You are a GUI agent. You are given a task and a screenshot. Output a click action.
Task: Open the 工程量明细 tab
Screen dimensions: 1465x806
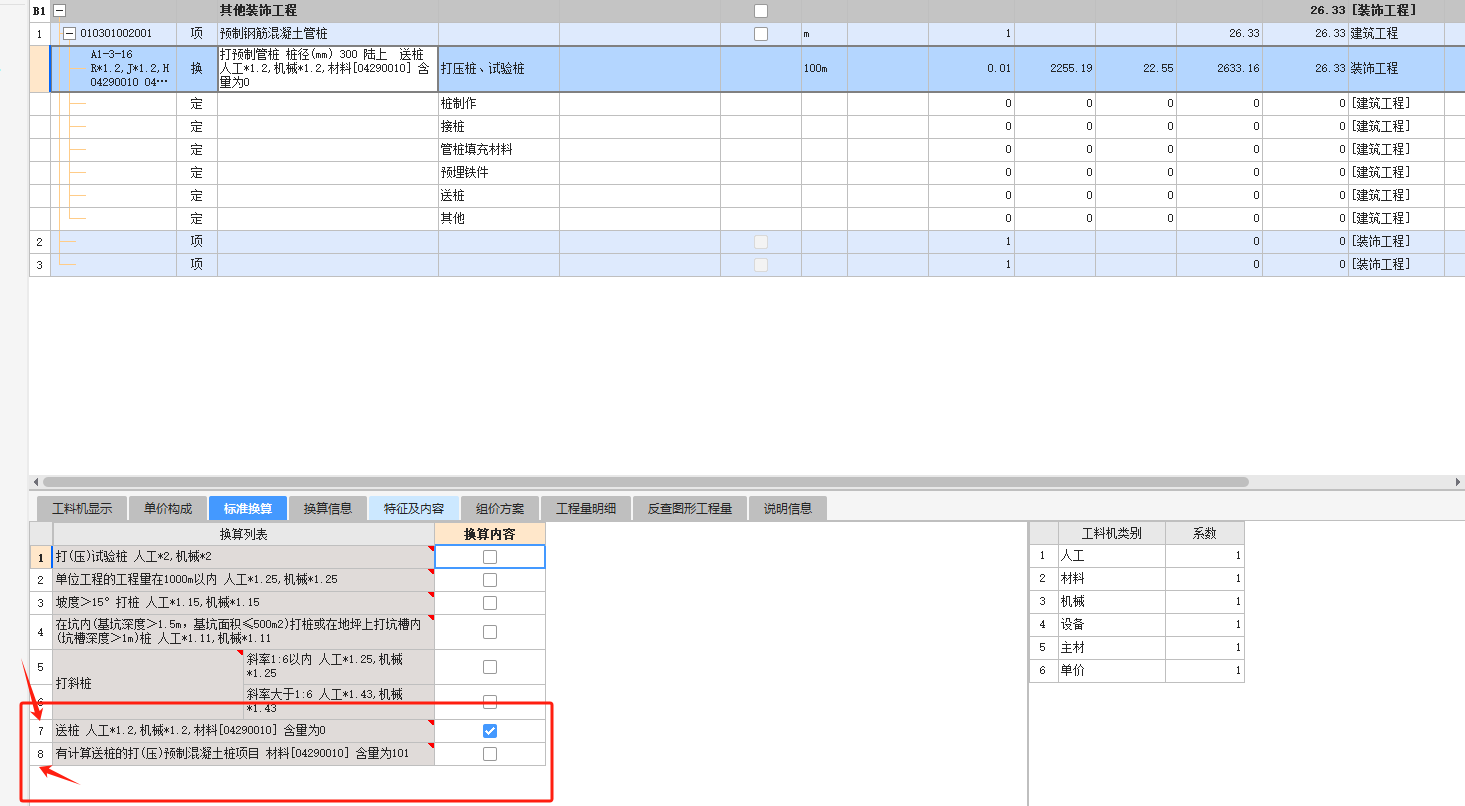tap(586, 508)
